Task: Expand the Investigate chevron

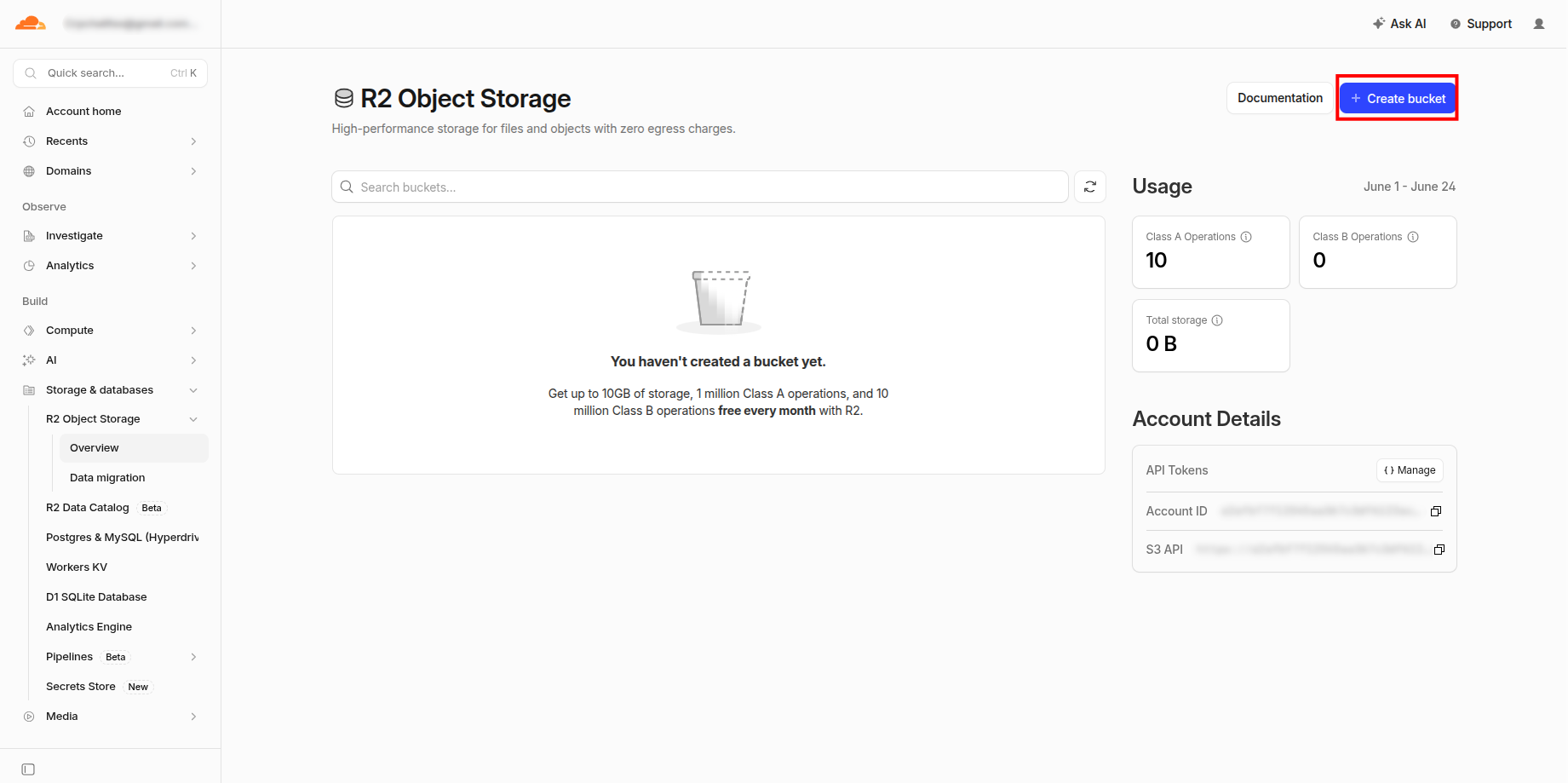Action: [193, 236]
